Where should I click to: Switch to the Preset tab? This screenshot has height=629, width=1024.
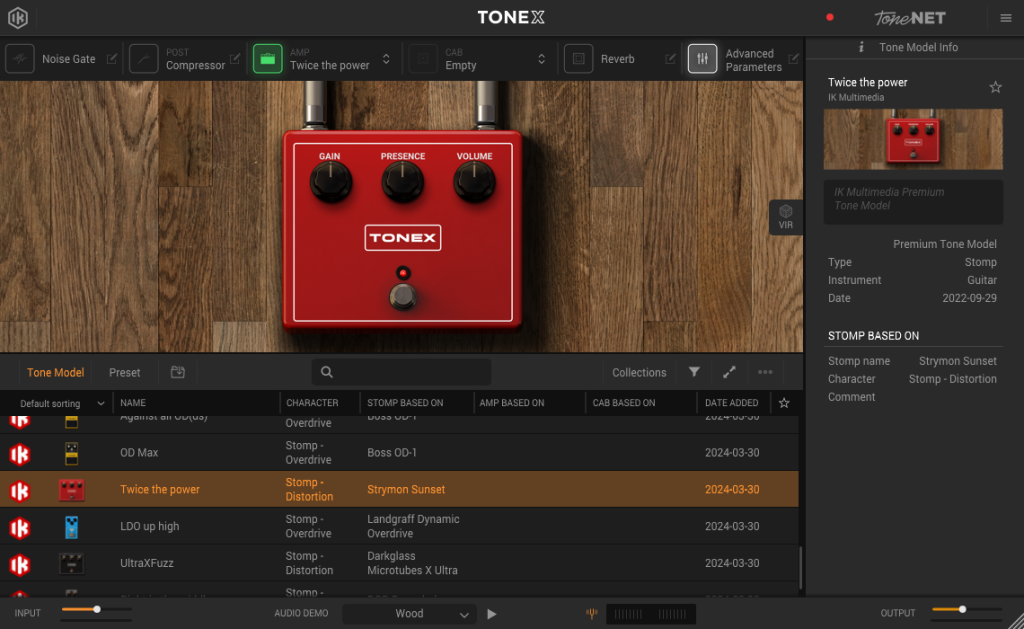(x=125, y=372)
